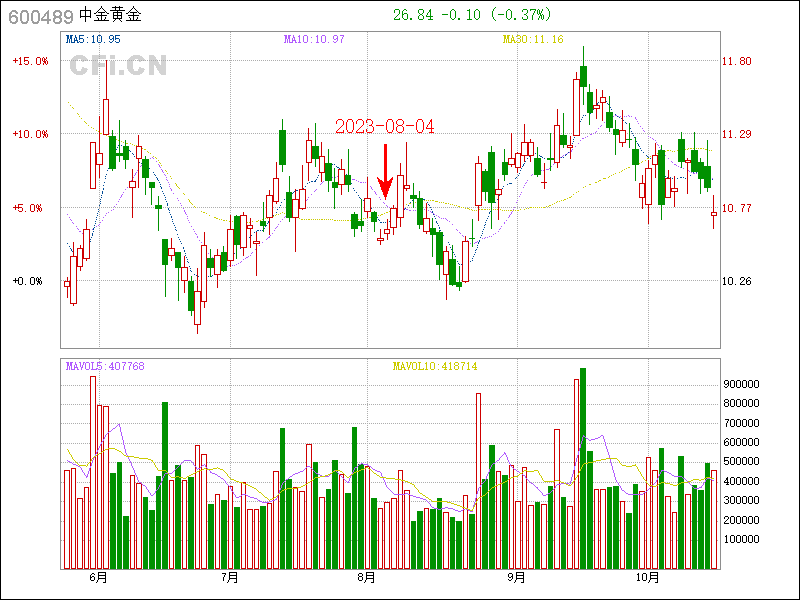Click the MA10:10.97 indicator label
This screenshot has width=800, height=600.
(314, 39)
